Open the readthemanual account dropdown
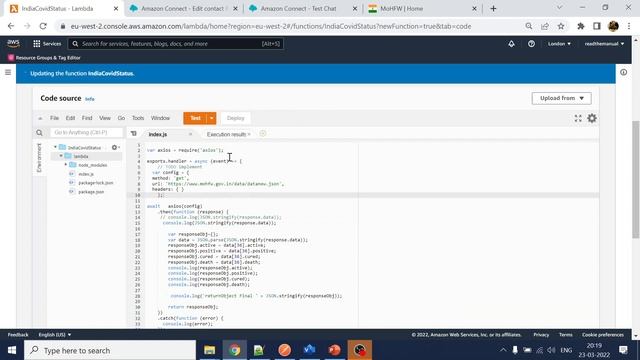640x360 pixels. (604, 44)
